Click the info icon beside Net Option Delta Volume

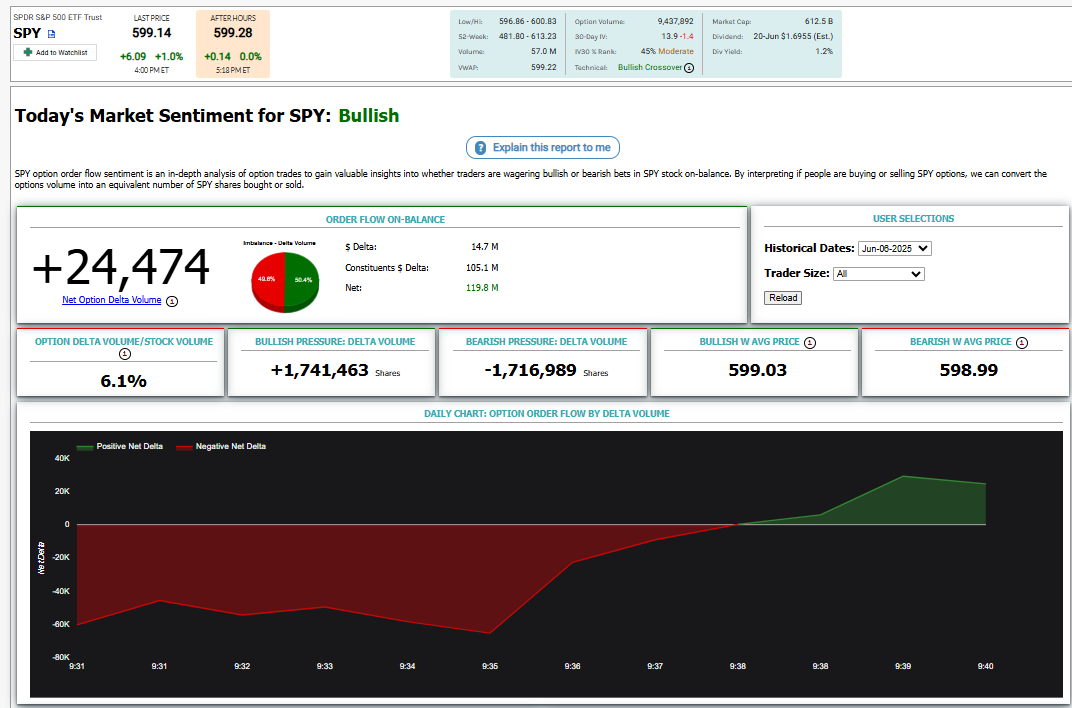(172, 301)
